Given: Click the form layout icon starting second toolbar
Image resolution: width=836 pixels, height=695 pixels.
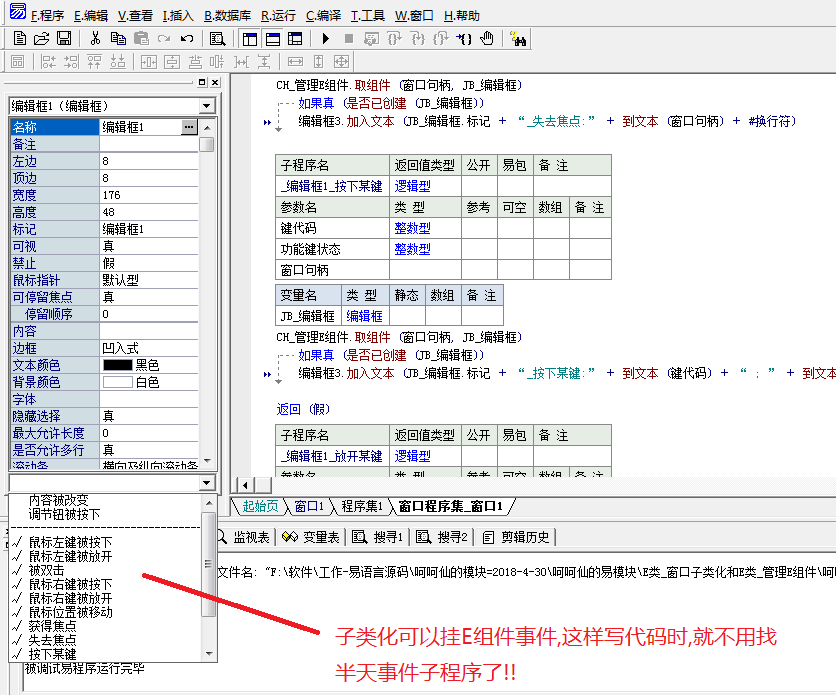Looking at the screenshot, I should click(18, 62).
